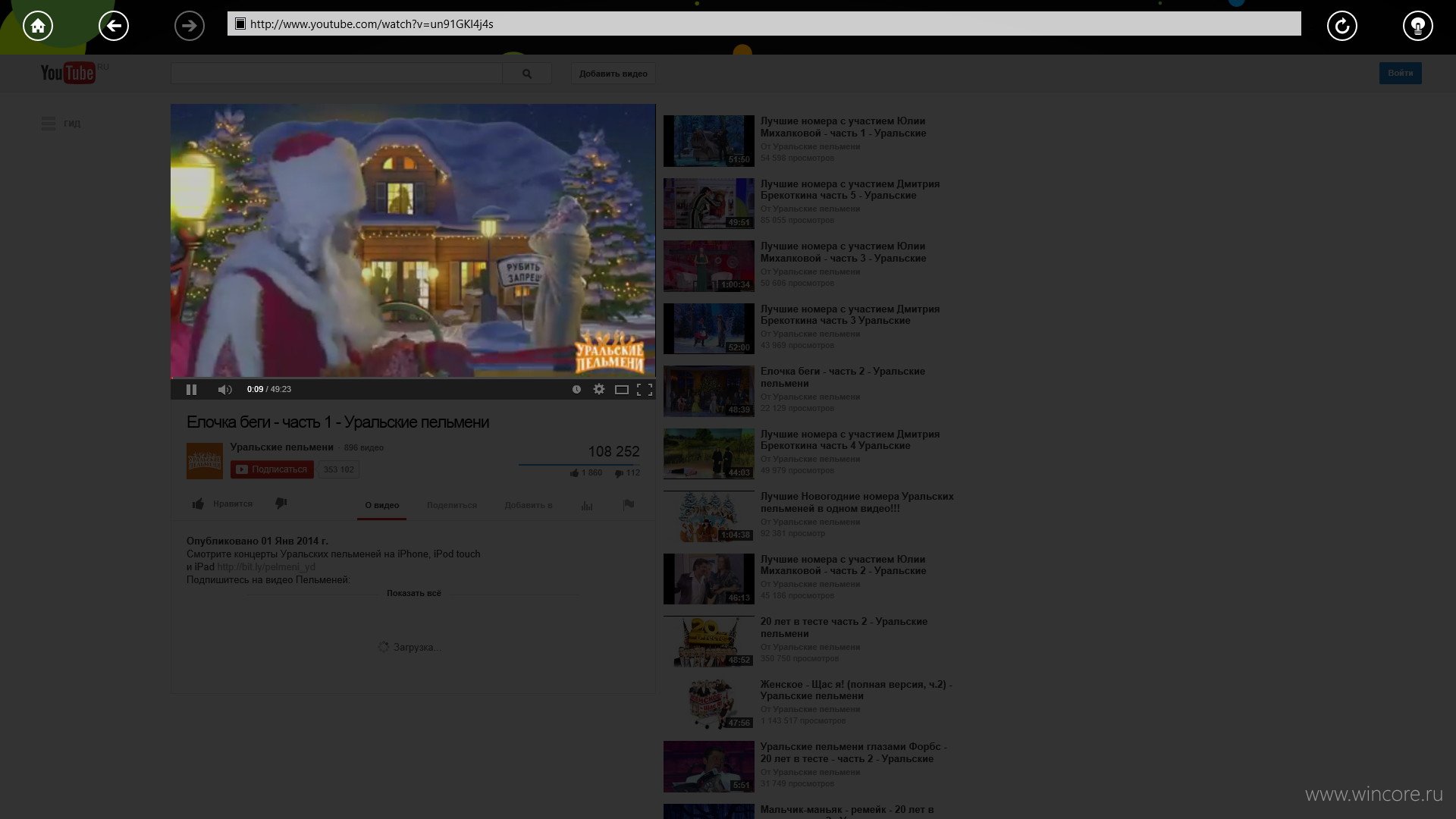1456x819 pixels.
Task: Mute the video volume speaker
Action: (x=224, y=389)
